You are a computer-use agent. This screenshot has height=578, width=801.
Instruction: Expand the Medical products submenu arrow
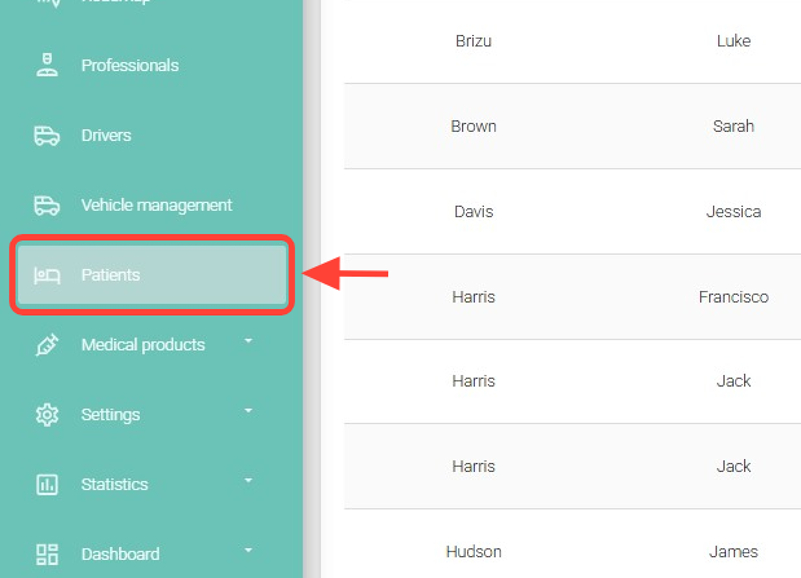248,342
